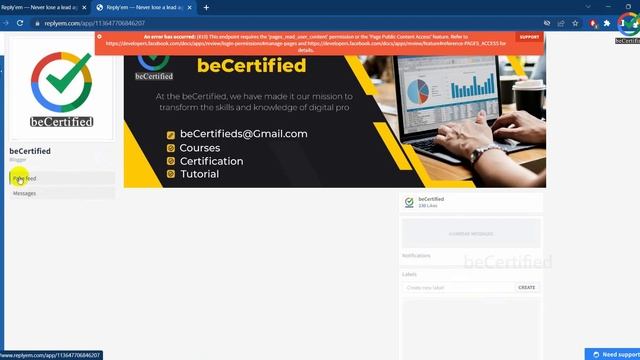This screenshot has width=640, height=360.
Task: Click the SUPPORT button on error banner
Action: coord(529,37)
